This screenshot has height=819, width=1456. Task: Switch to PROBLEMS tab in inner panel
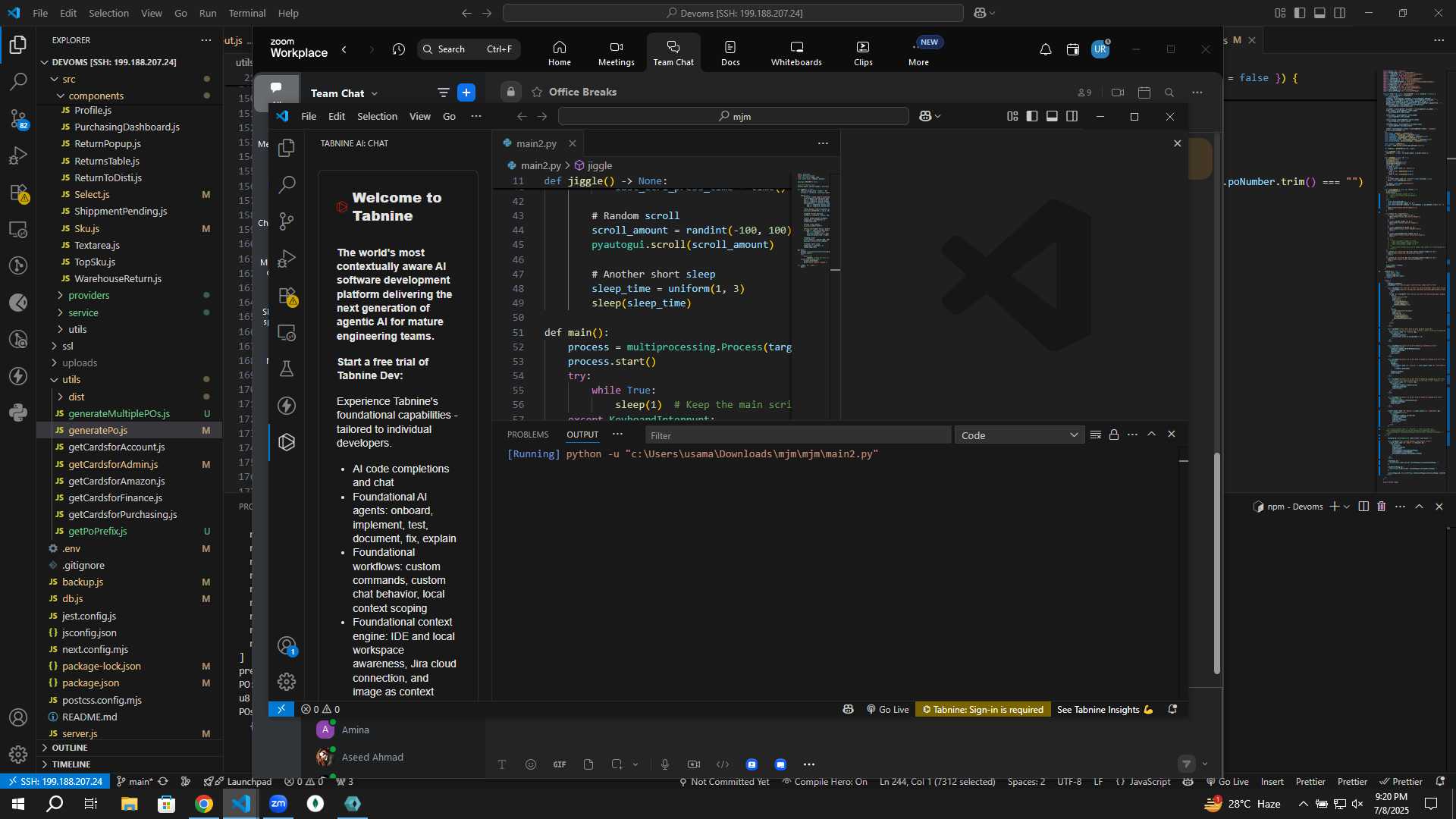(x=528, y=435)
